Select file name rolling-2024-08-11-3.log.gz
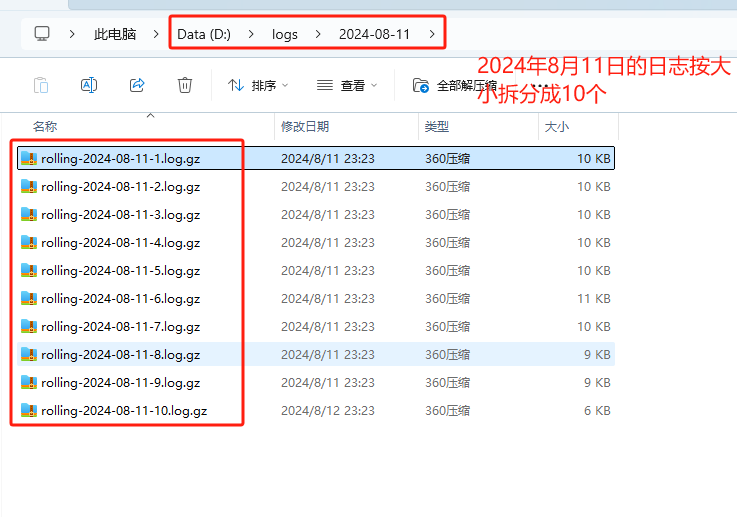 (121, 215)
